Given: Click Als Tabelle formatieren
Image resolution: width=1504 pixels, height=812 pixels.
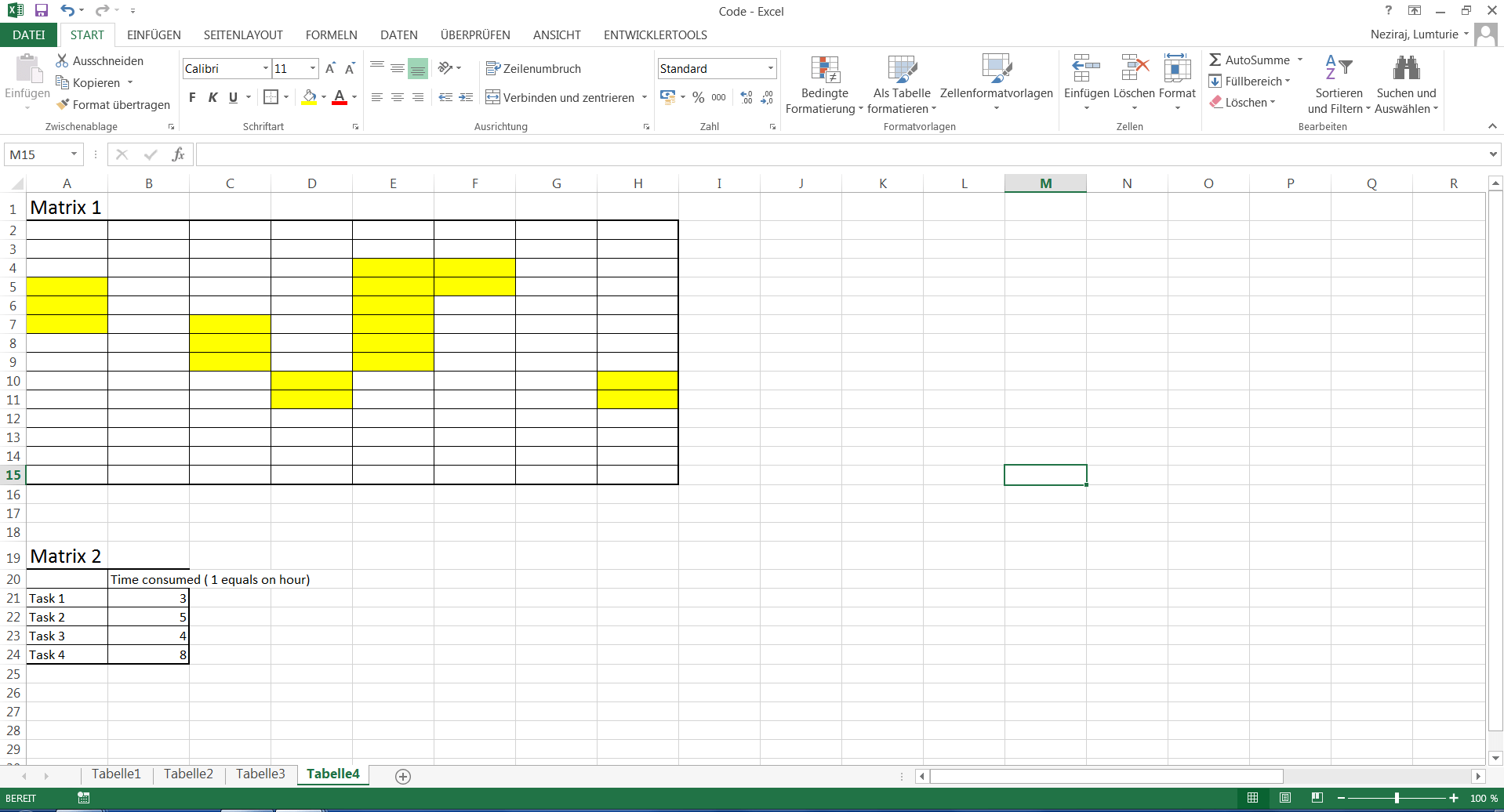Looking at the screenshot, I should pyautogui.click(x=902, y=84).
